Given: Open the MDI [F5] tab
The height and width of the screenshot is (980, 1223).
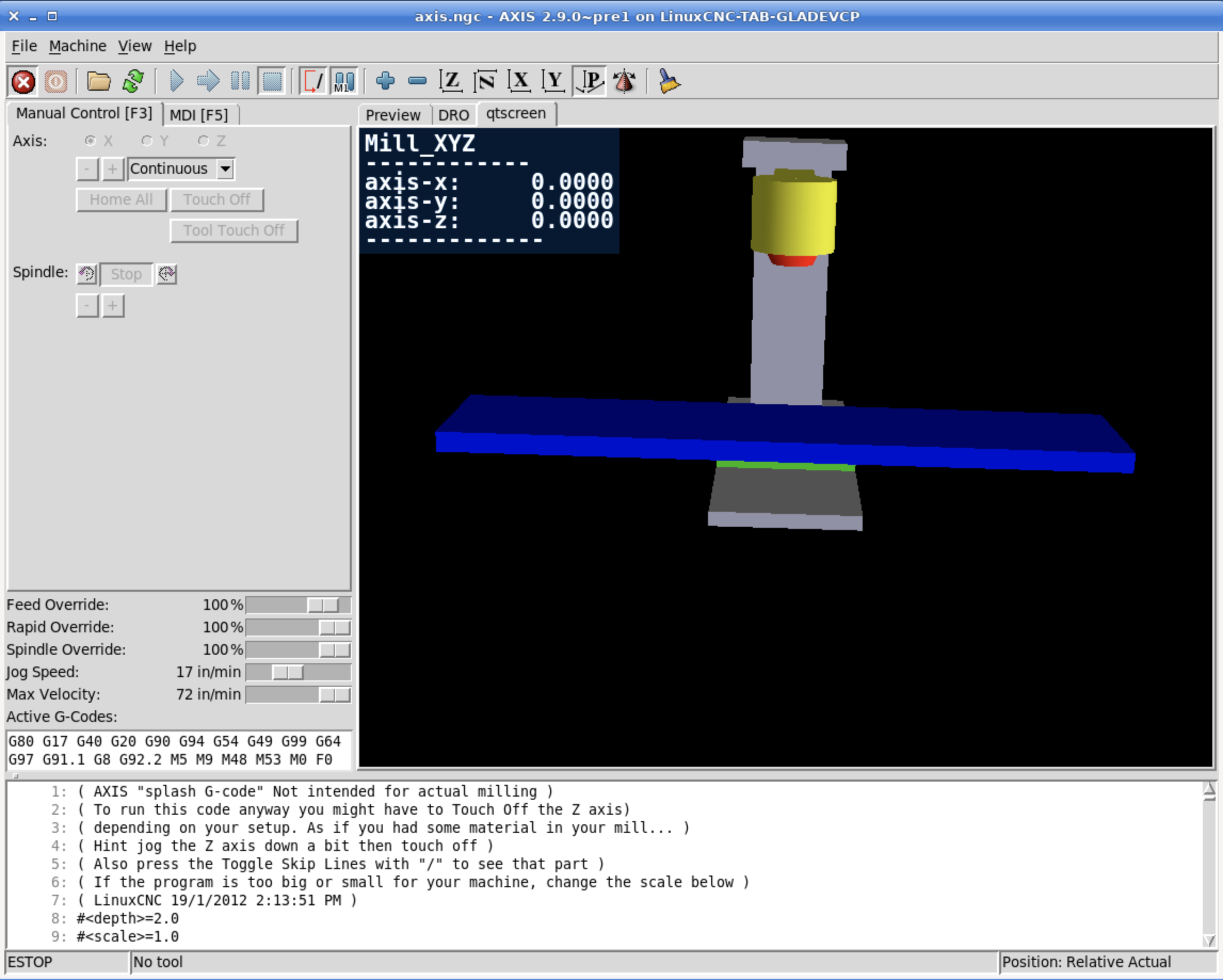Looking at the screenshot, I should (x=198, y=115).
